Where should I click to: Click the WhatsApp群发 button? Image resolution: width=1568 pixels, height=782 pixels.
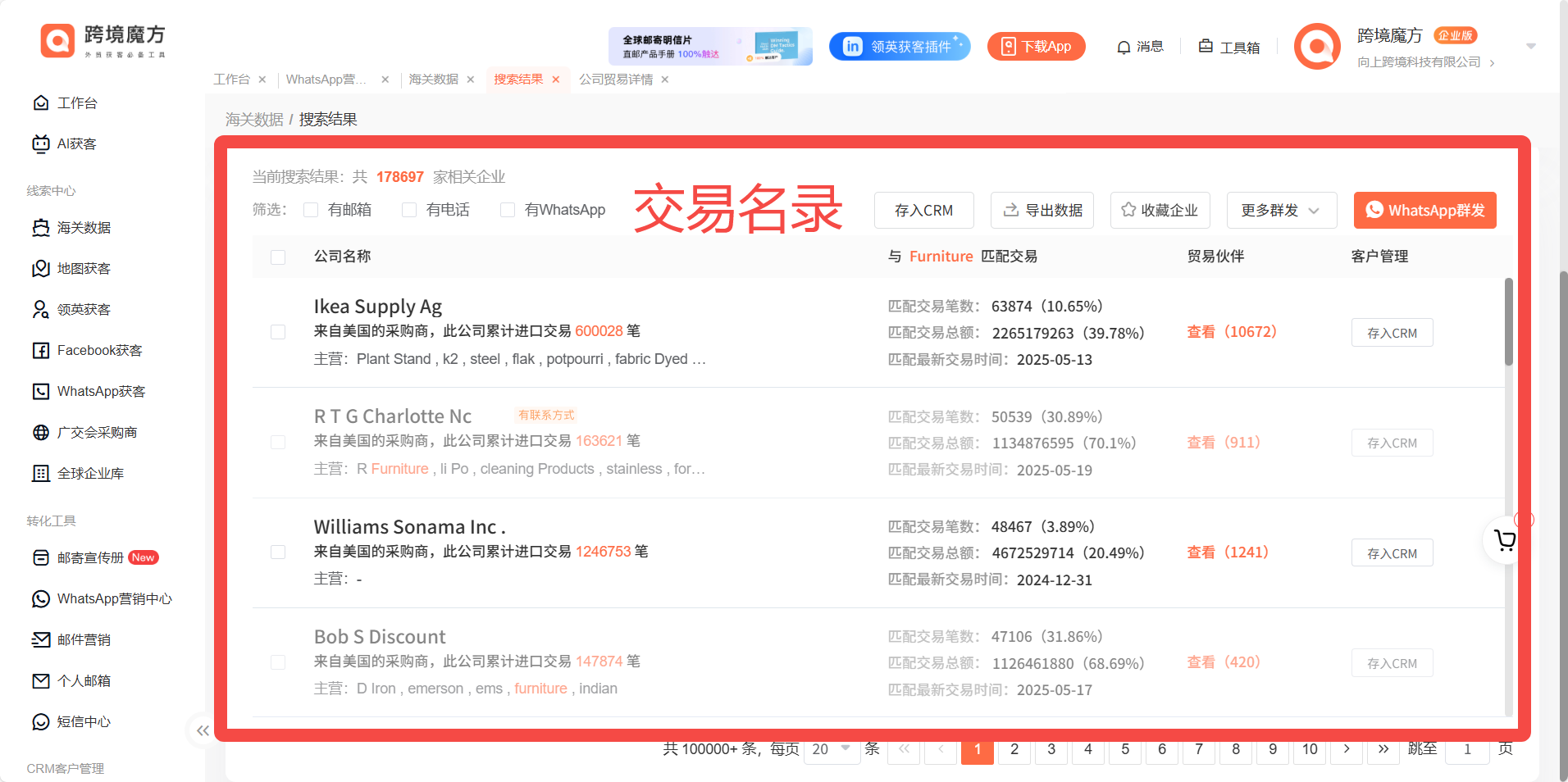[1425, 211]
